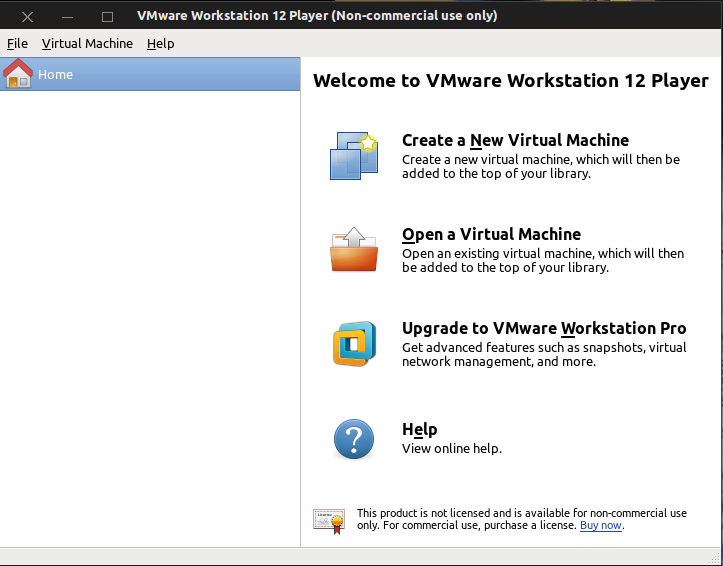Image resolution: width=723 pixels, height=566 pixels.
Task: Click the blue question mark Help icon
Action: (x=354, y=439)
